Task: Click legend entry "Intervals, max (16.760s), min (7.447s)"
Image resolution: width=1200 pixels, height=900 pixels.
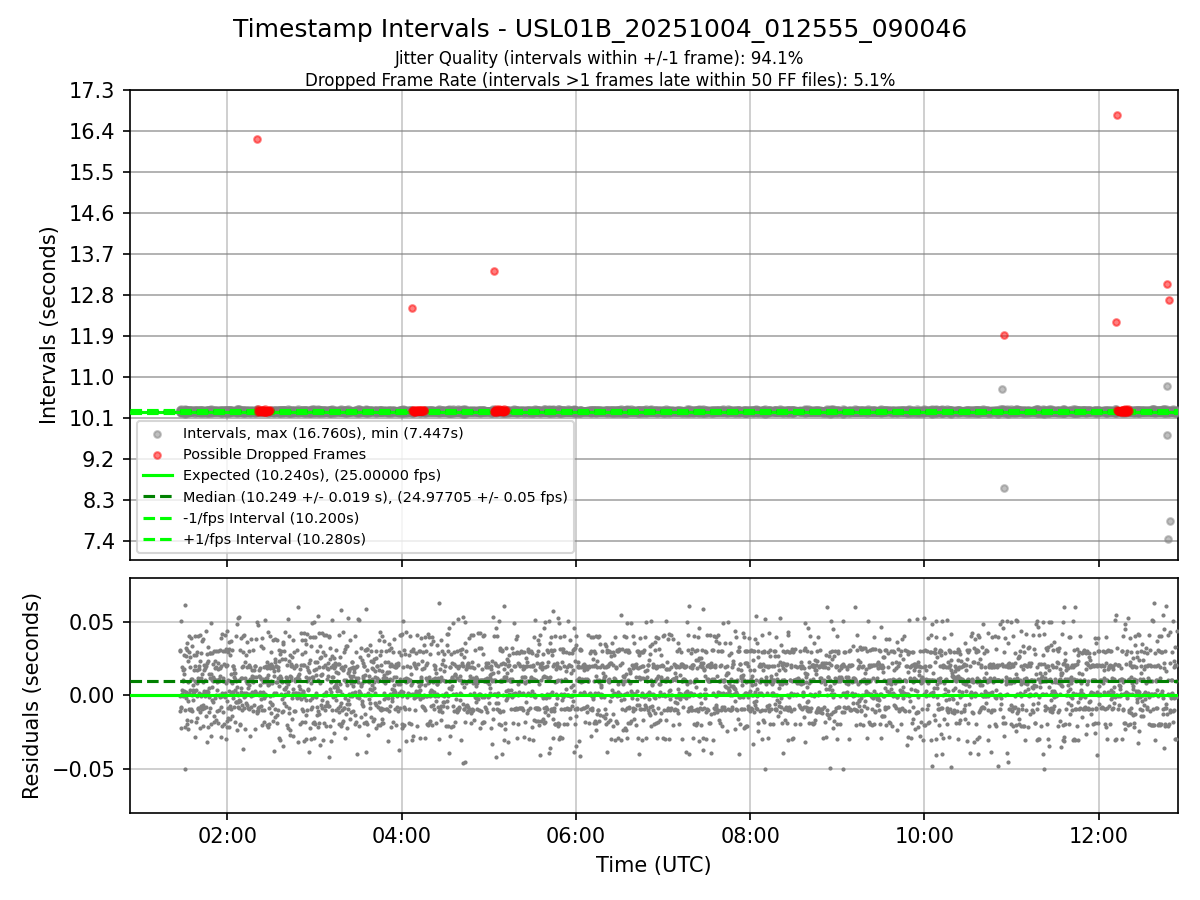Action: coord(323,433)
